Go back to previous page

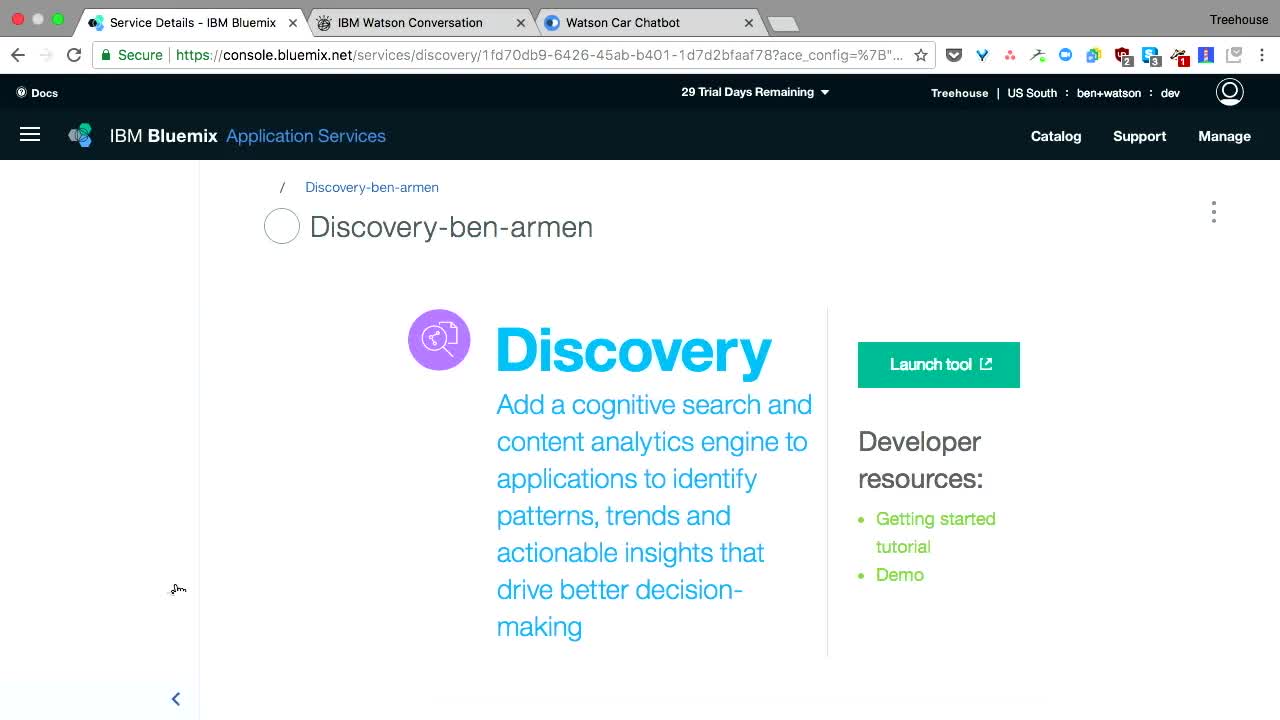click(17, 55)
